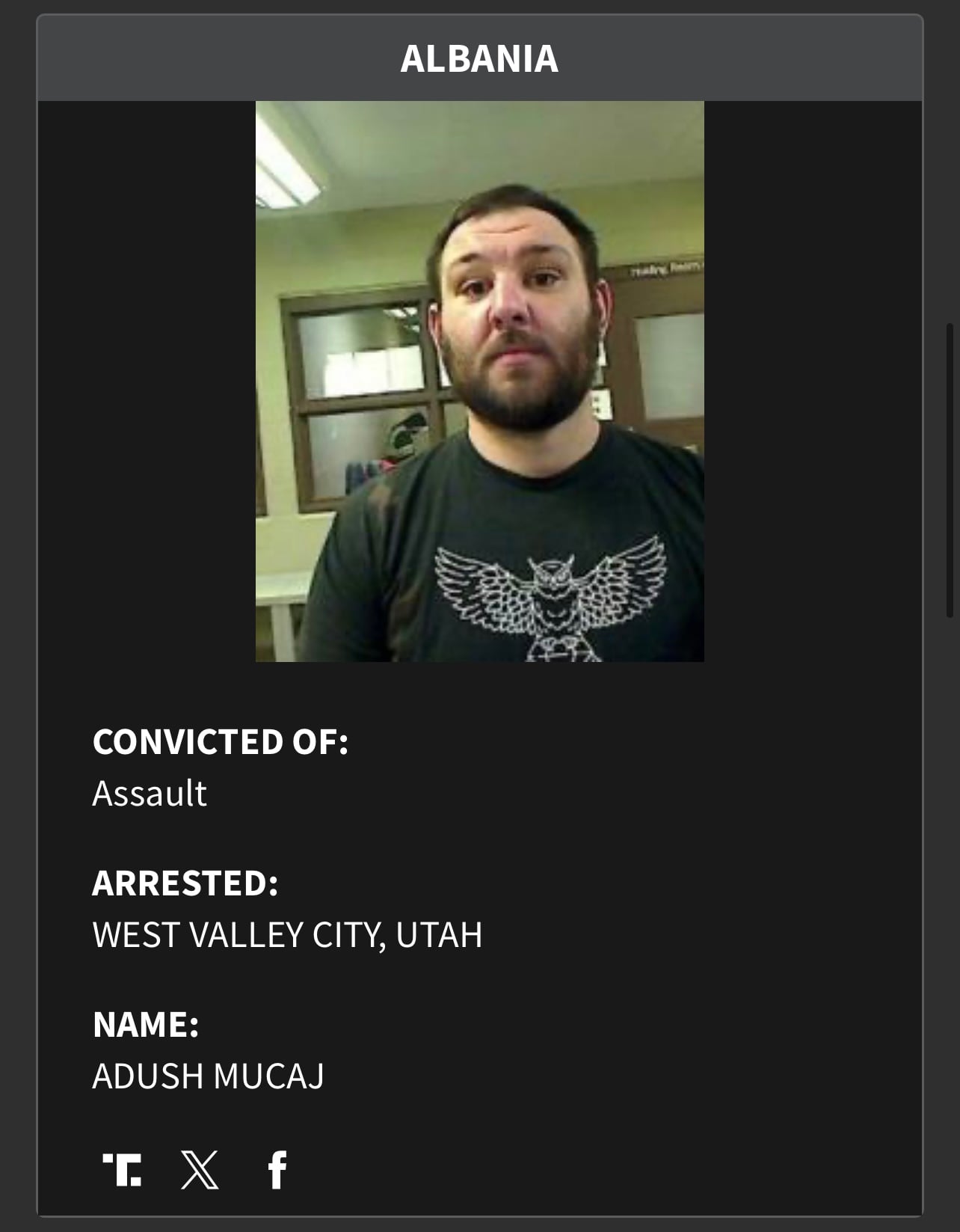Share this card on X
The image size is (960, 1232).
(200, 1169)
